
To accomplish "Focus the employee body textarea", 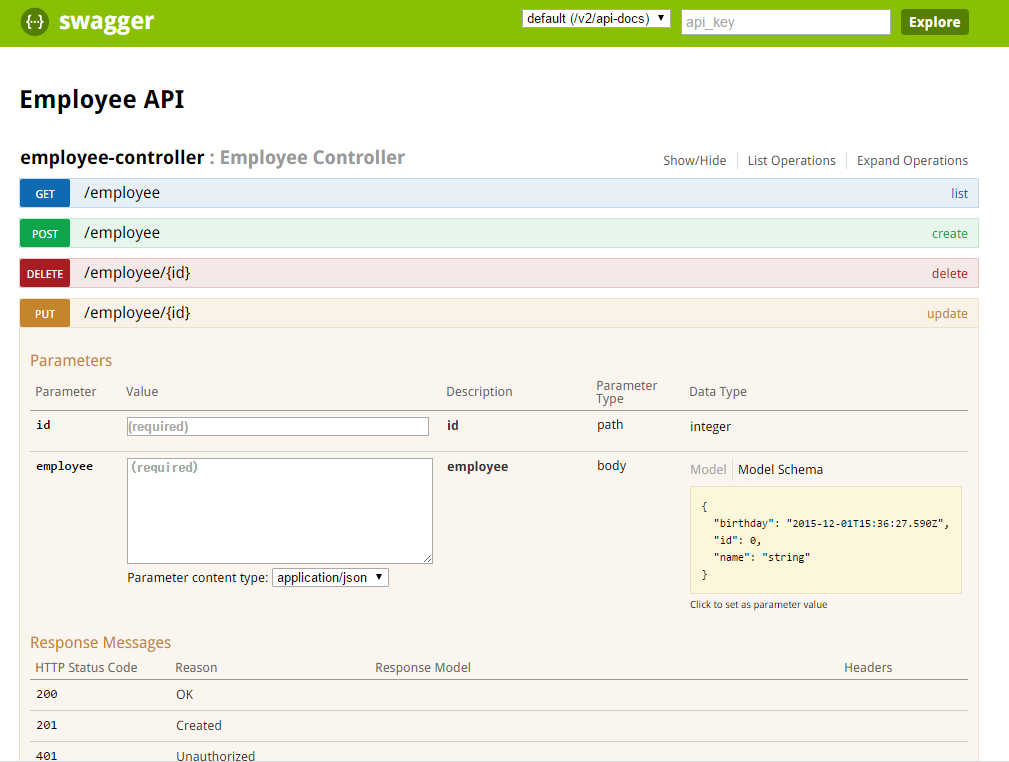I will pos(280,511).
